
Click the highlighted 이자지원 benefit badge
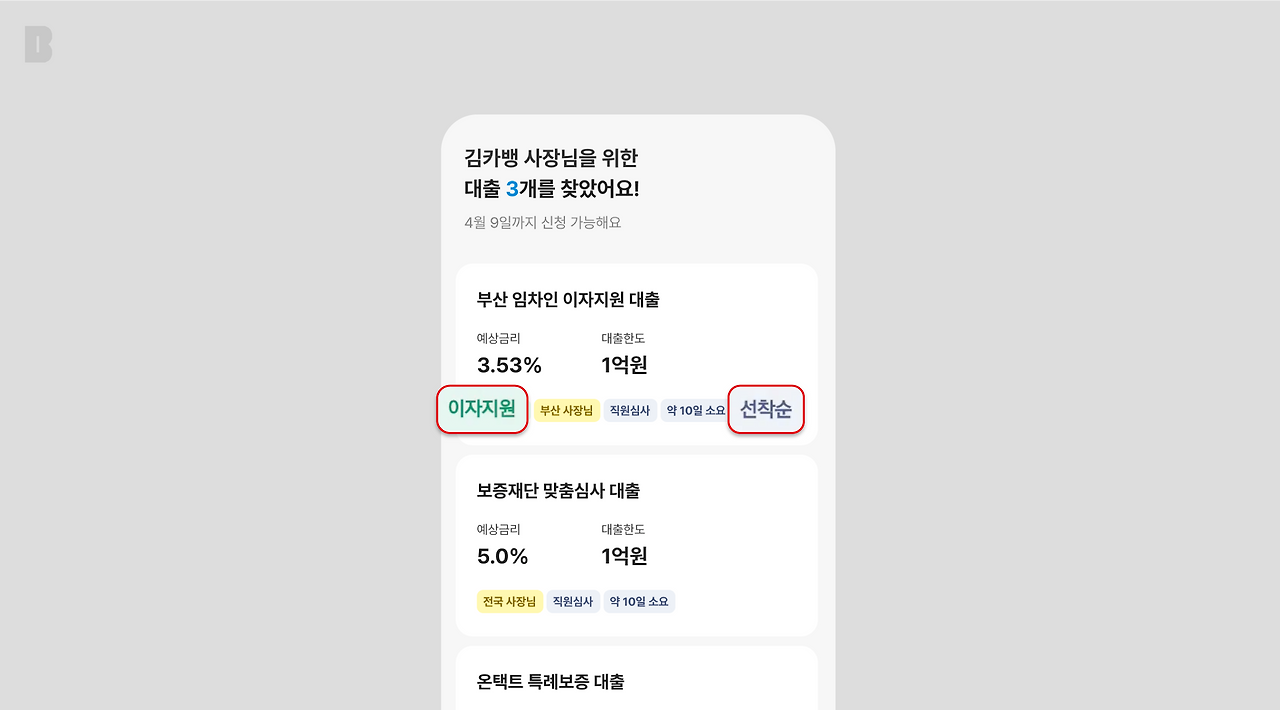point(481,408)
